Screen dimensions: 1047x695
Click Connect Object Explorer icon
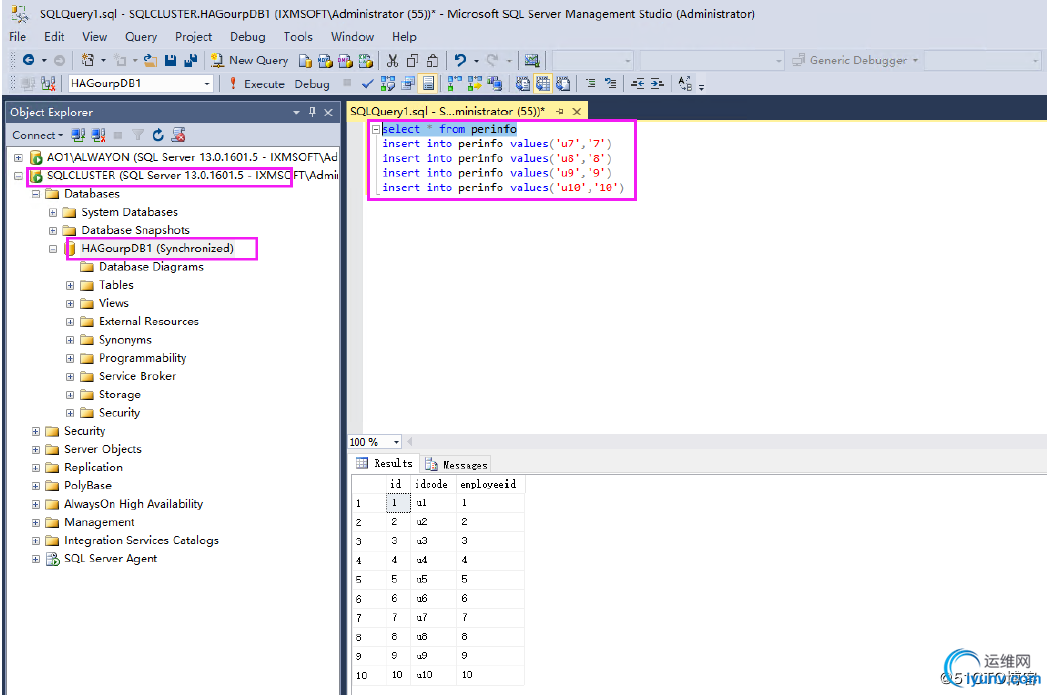pos(79,135)
